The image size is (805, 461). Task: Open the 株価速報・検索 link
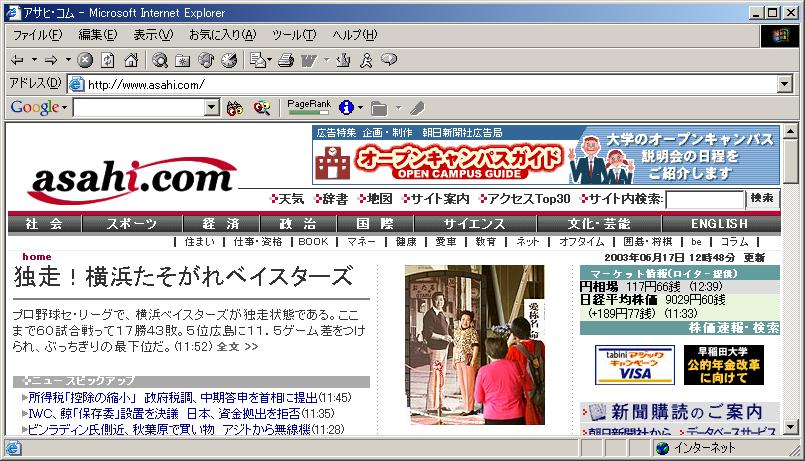coord(734,328)
